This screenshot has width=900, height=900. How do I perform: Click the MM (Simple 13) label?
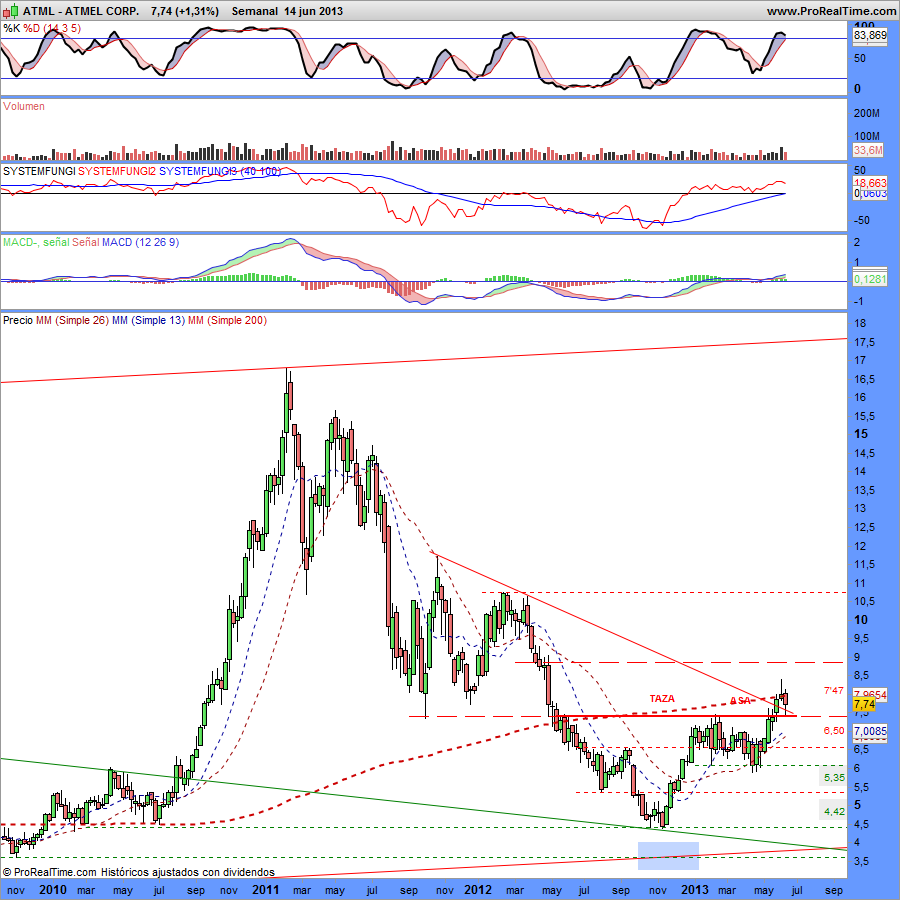148,320
